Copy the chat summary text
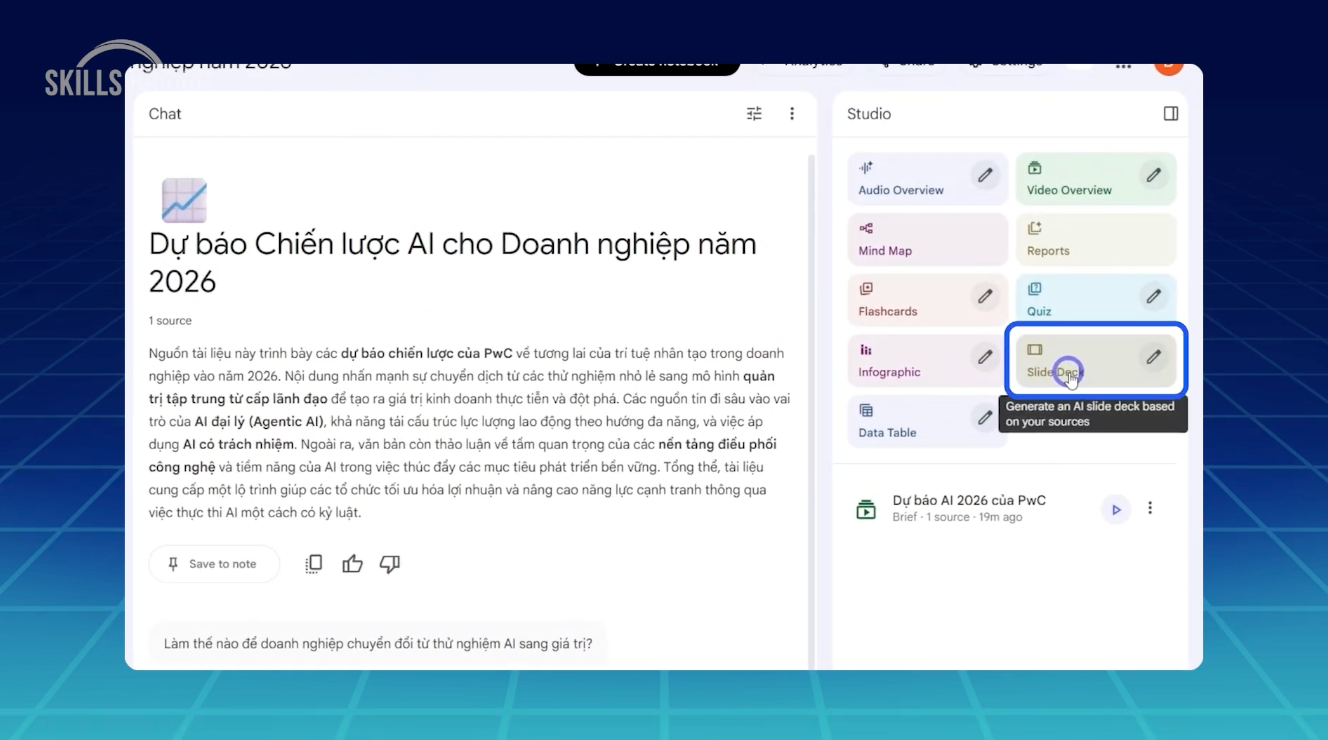This screenshot has height=740, width=1328. point(313,563)
